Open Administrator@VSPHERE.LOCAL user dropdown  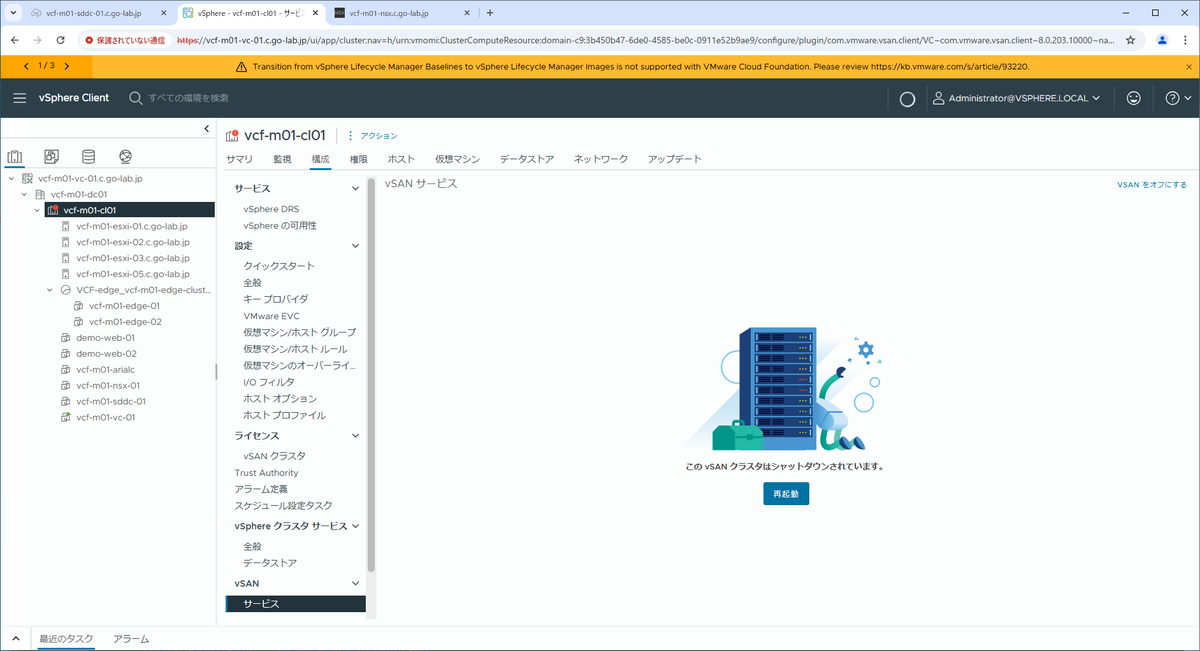pos(1016,98)
